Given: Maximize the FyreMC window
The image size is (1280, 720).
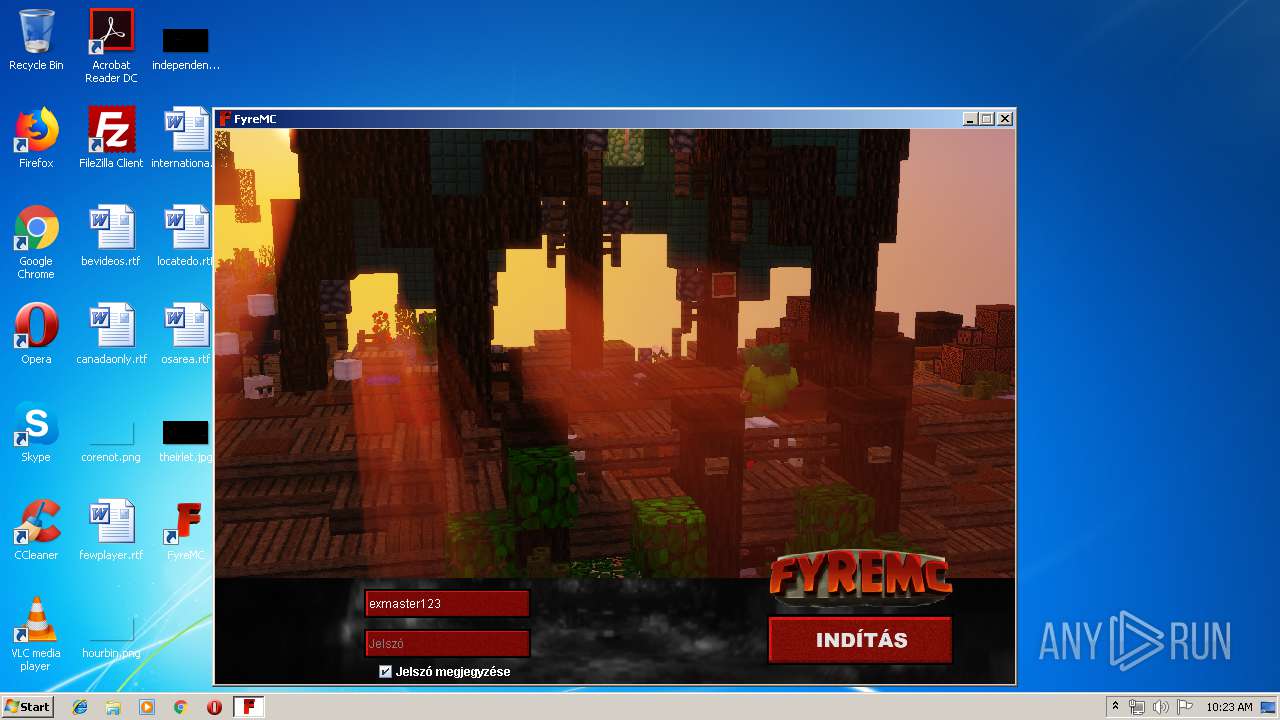Looking at the screenshot, I should pyautogui.click(x=987, y=119).
